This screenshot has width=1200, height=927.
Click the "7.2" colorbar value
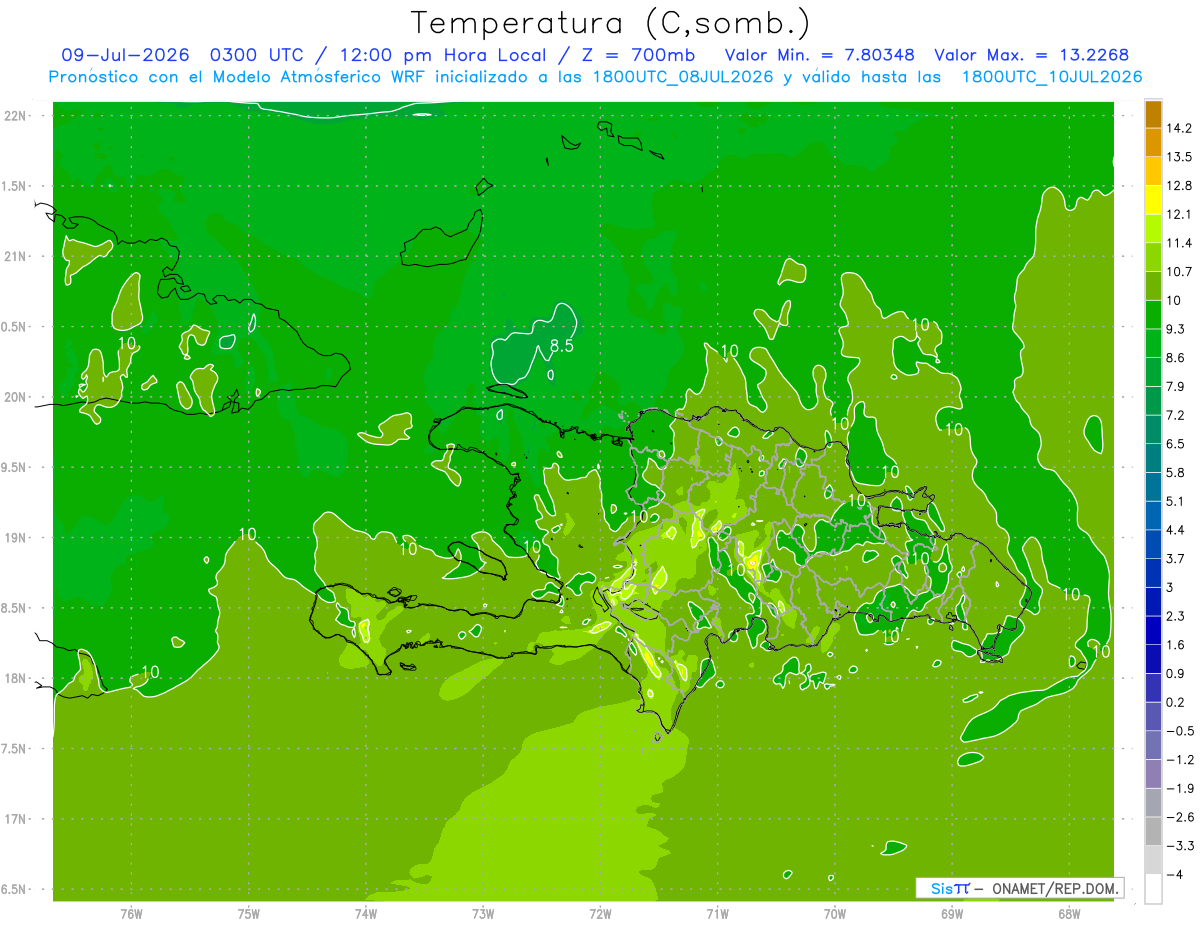pyautogui.click(x=1175, y=415)
